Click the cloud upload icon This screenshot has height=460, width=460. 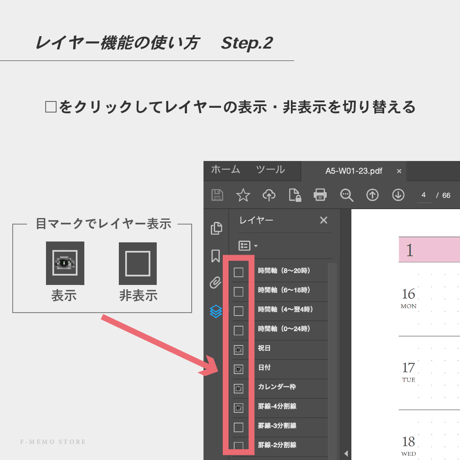[269, 195]
